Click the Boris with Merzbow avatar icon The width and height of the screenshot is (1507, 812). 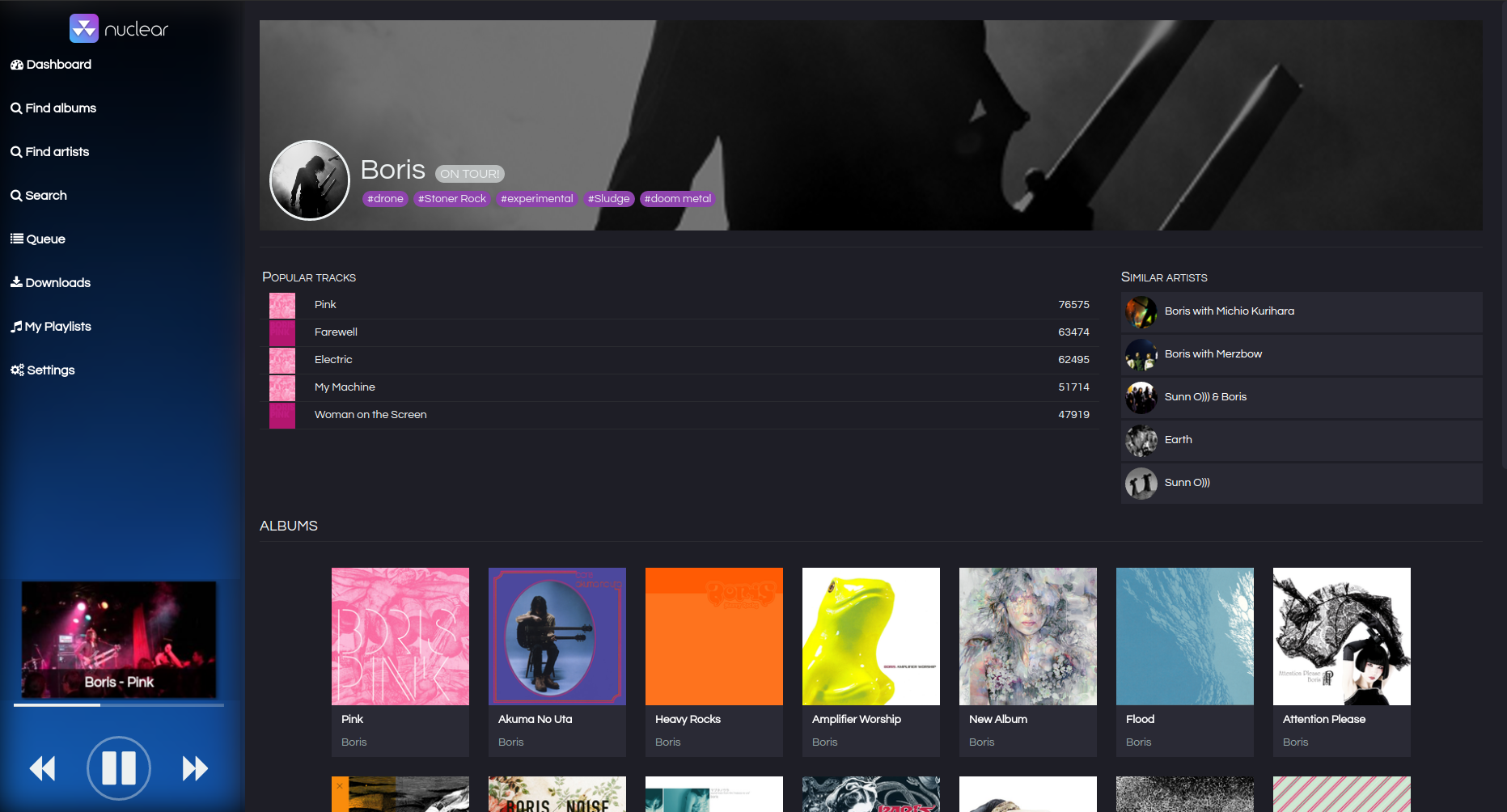pos(1141,355)
